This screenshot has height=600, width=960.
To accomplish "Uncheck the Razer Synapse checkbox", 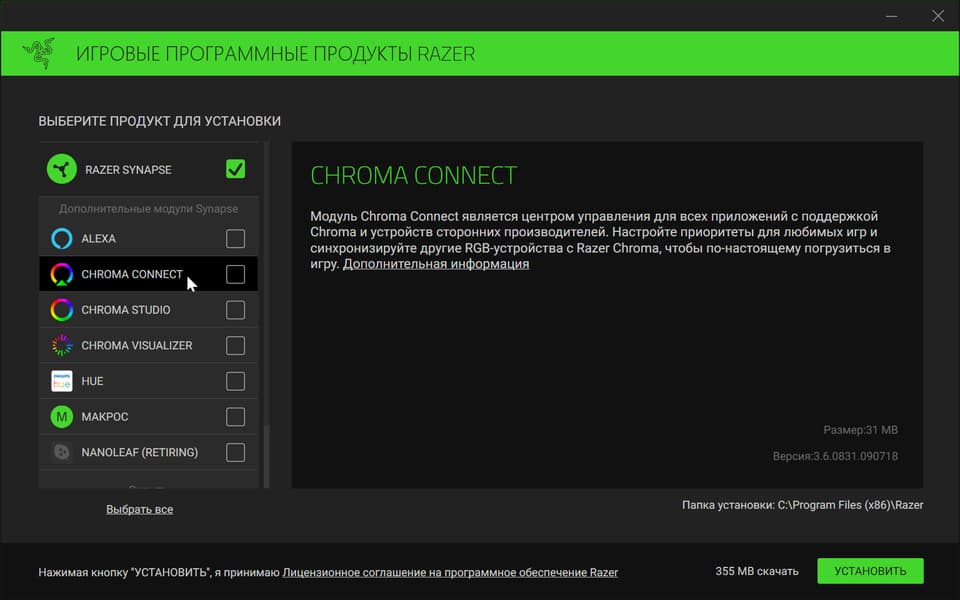I will (236, 169).
